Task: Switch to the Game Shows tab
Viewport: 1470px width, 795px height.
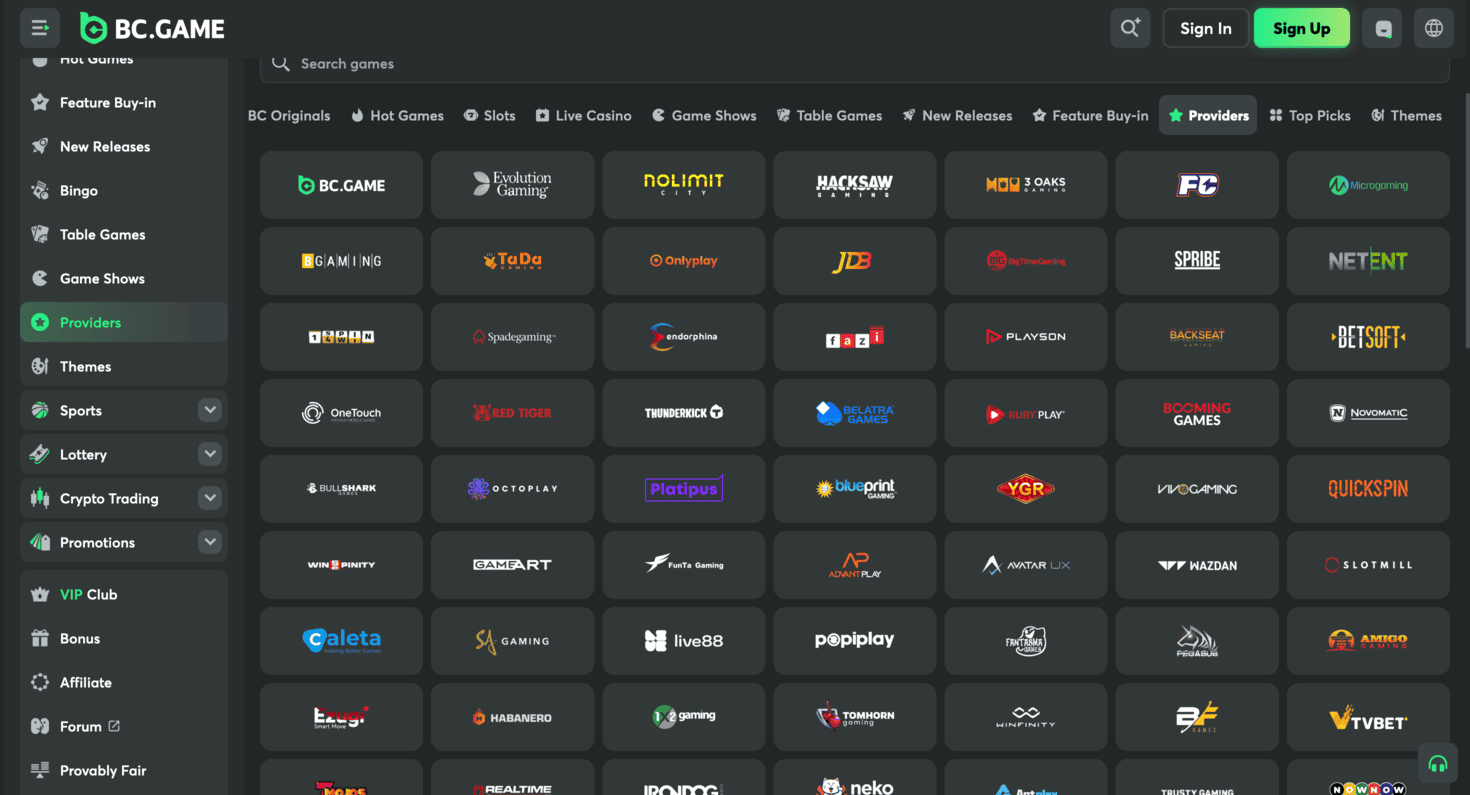Action: (x=704, y=115)
